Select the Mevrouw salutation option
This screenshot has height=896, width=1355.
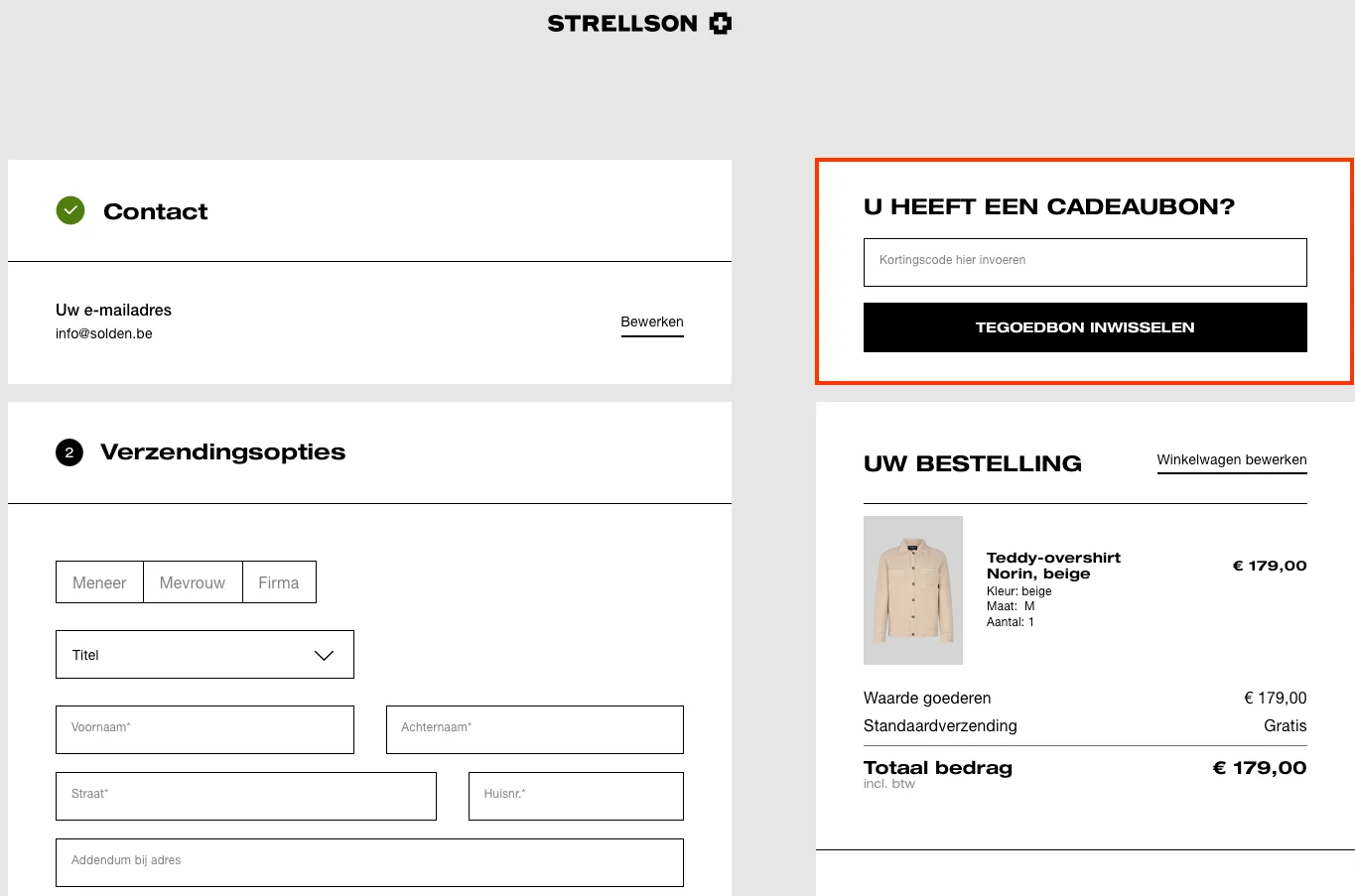tap(193, 582)
